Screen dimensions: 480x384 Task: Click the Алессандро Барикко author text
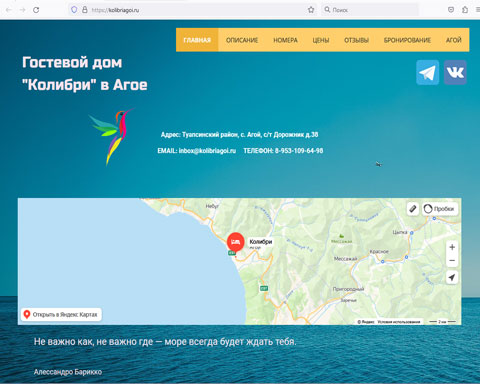point(68,372)
